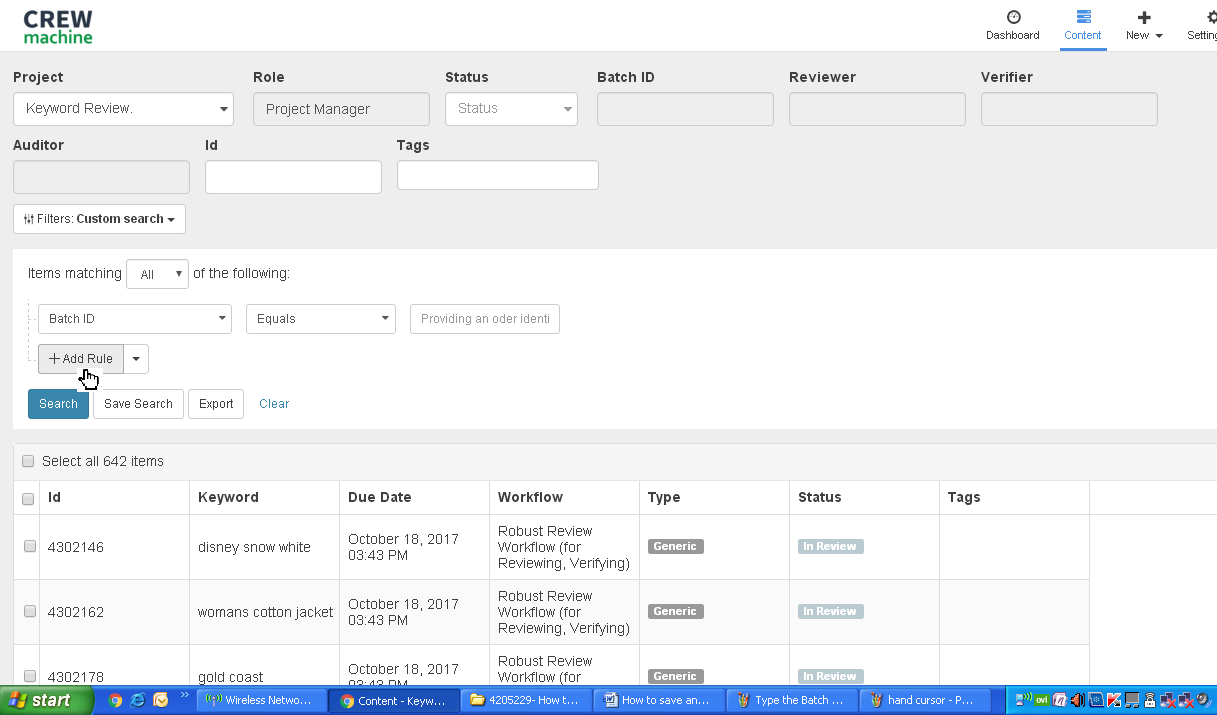The image size is (1217, 715).
Task: Open the All matching dropdown
Action: tap(158, 274)
